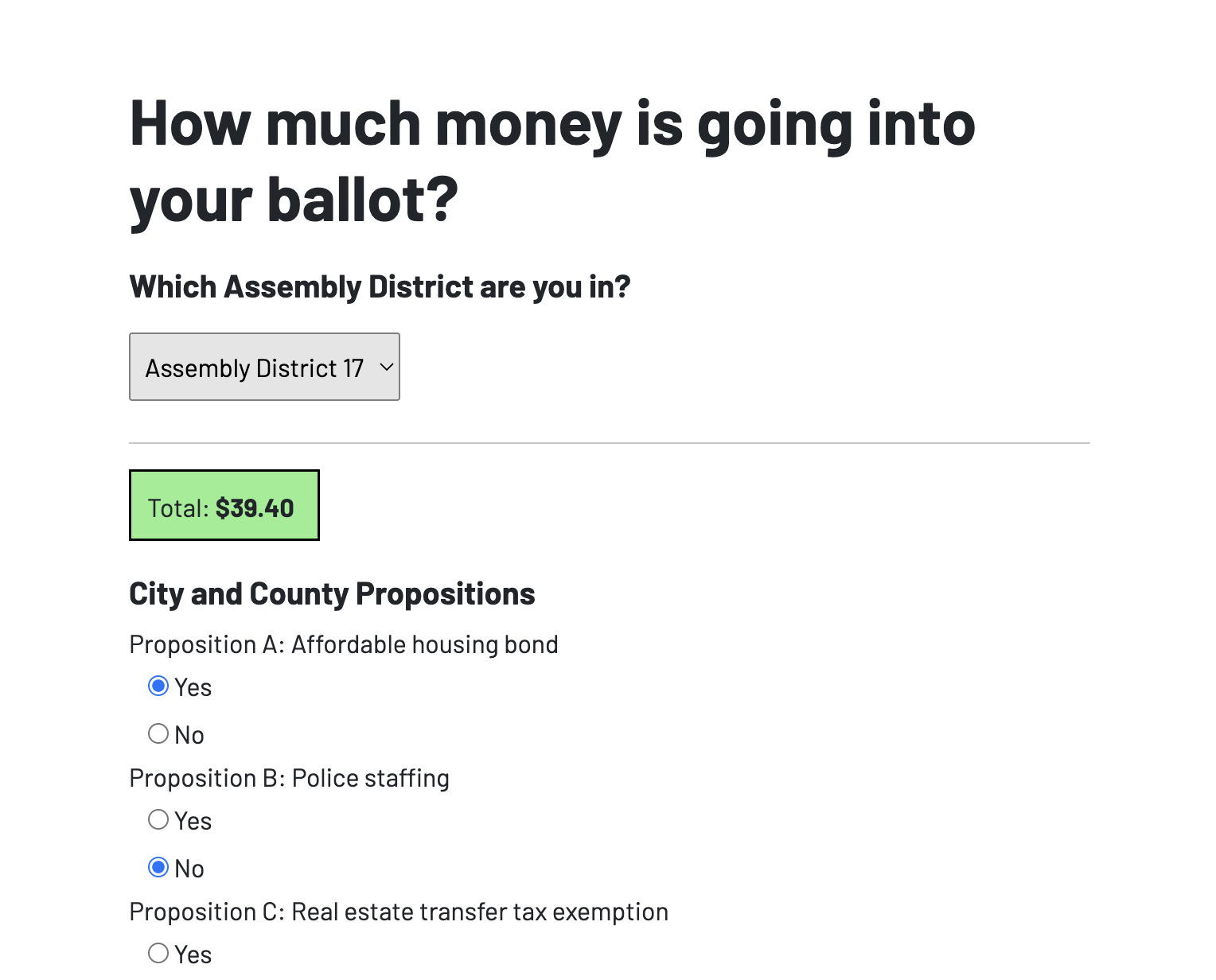Click the "Yes" text label under Proposition B
This screenshot has height=980, width=1216.
point(193,822)
